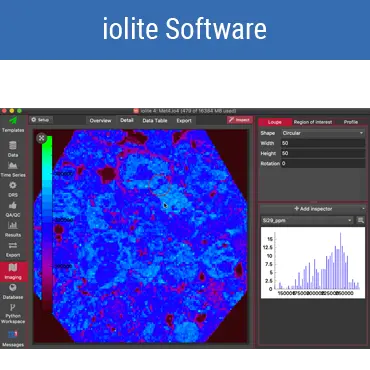This screenshot has height=370, width=370.
Task: Switch to the Overview tab
Action: click(x=100, y=120)
